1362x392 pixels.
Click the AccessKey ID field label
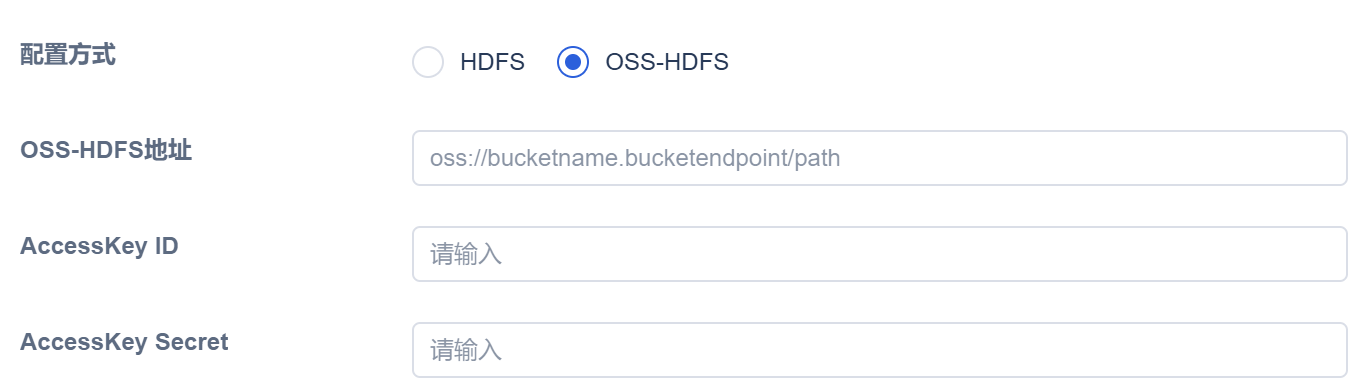point(99,246)
